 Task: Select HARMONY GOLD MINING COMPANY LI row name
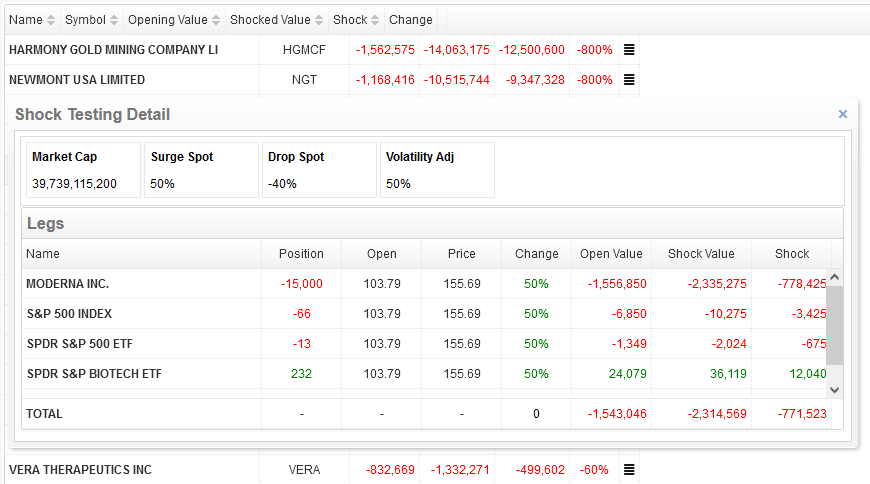[113, 50]
